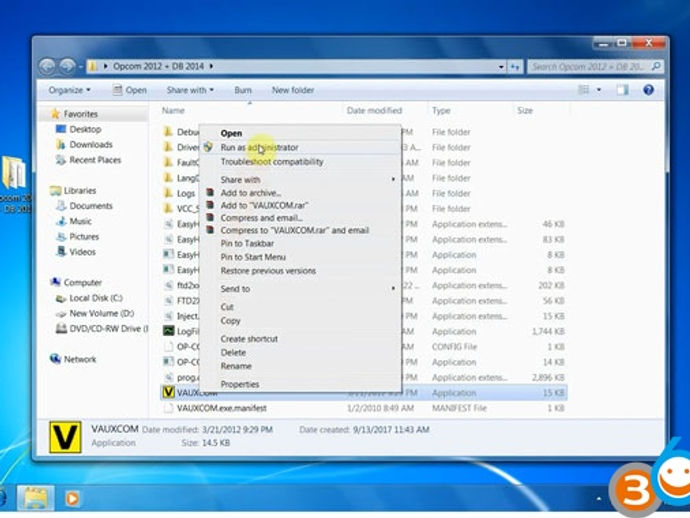Click the Windows Explorer taskbar icon
The width and height of the screenshot is (690, 518).
click(36, 498)
